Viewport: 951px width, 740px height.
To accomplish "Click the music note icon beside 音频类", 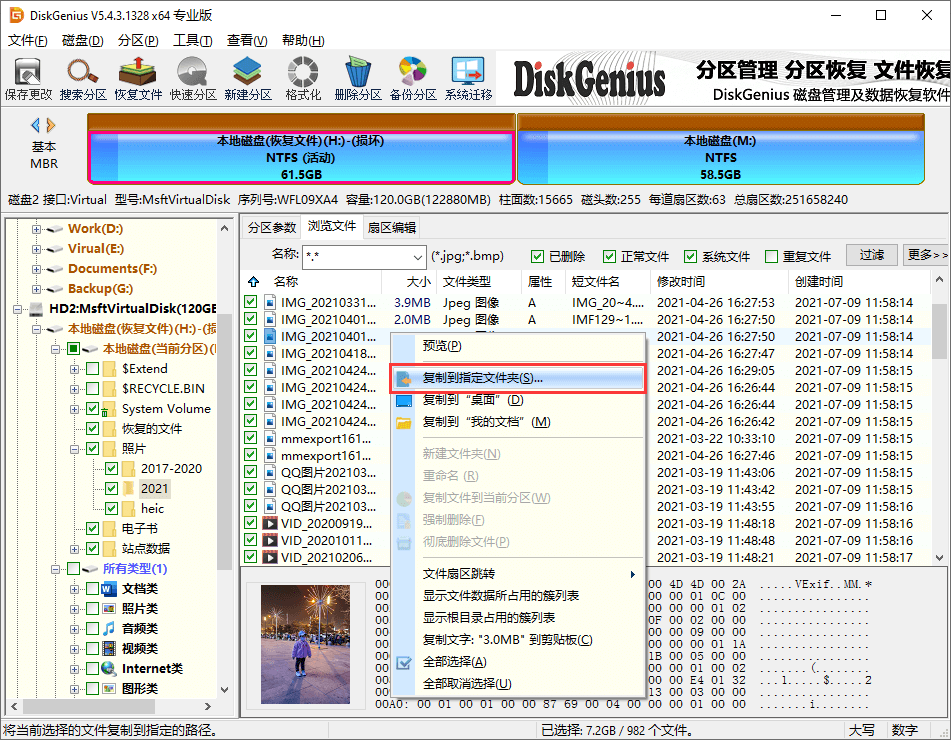I will [x=109, y=628].
